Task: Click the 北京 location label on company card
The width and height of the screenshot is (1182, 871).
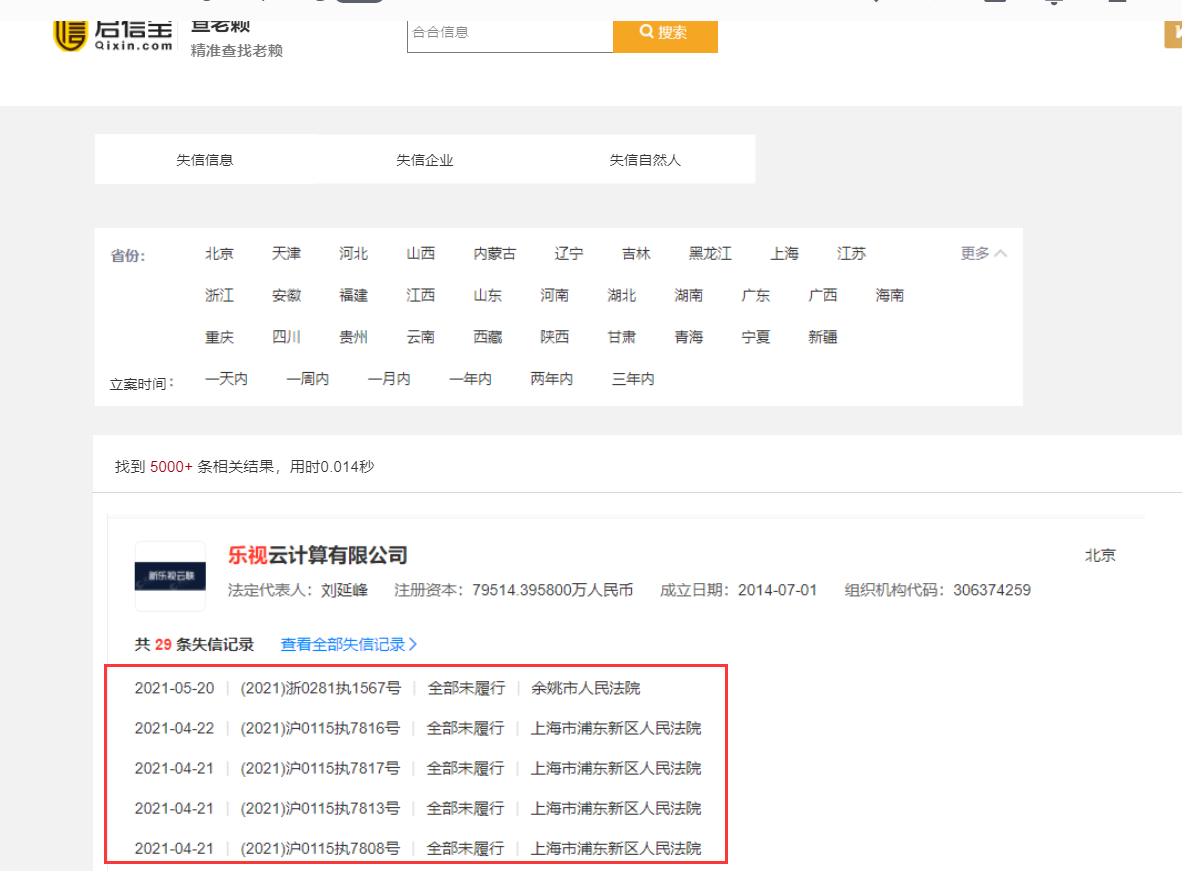Action: click(1100, 556)
